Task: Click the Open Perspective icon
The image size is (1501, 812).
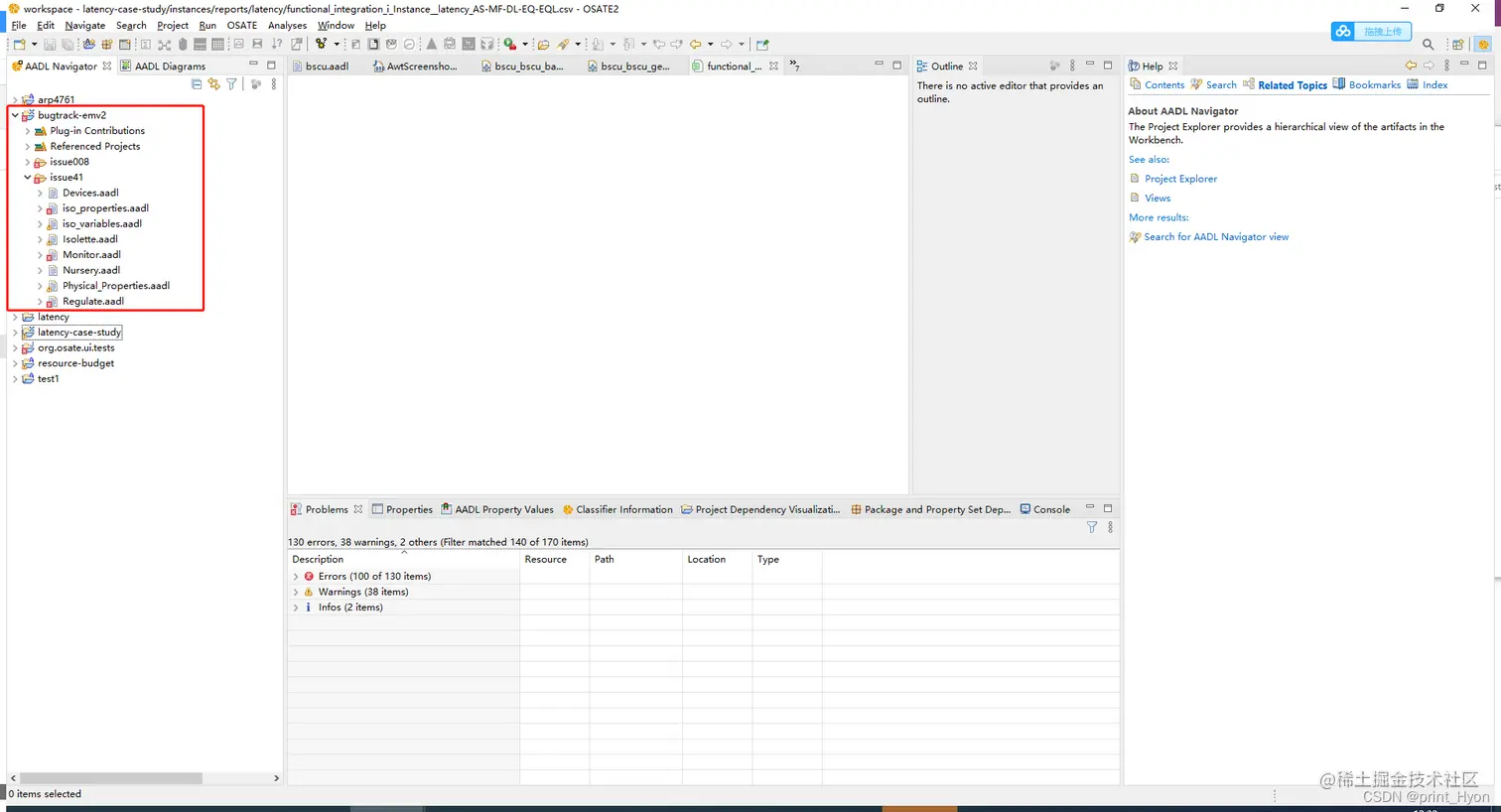Action: click(x=1457, y=44)
